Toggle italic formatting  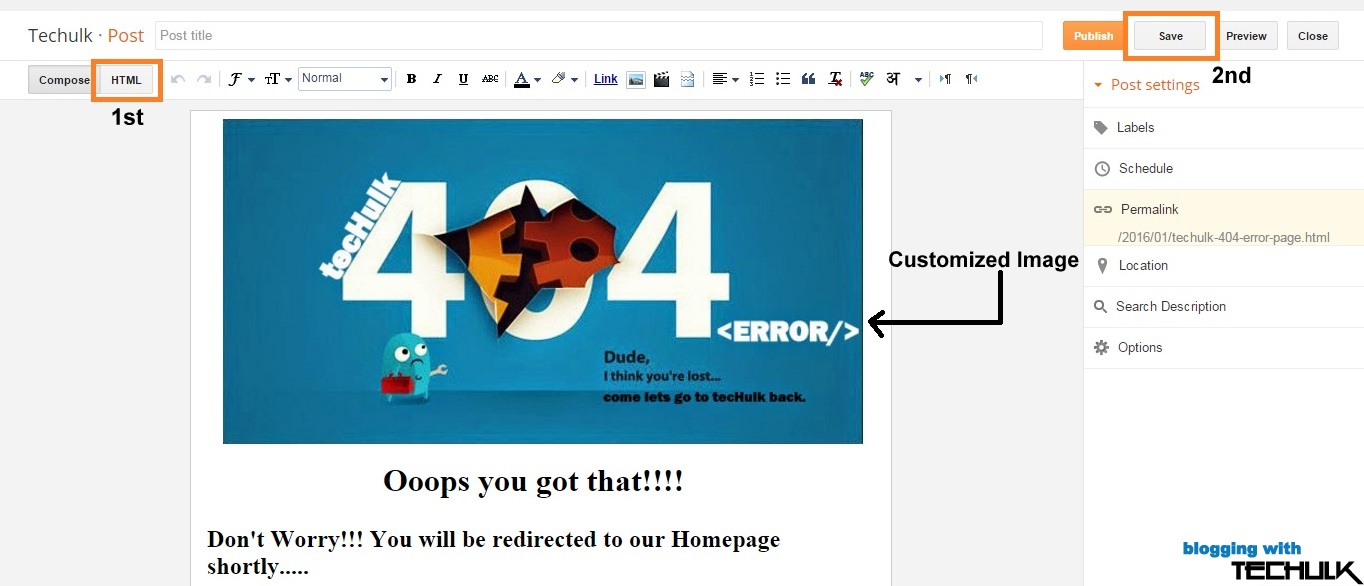pos(437,79)
